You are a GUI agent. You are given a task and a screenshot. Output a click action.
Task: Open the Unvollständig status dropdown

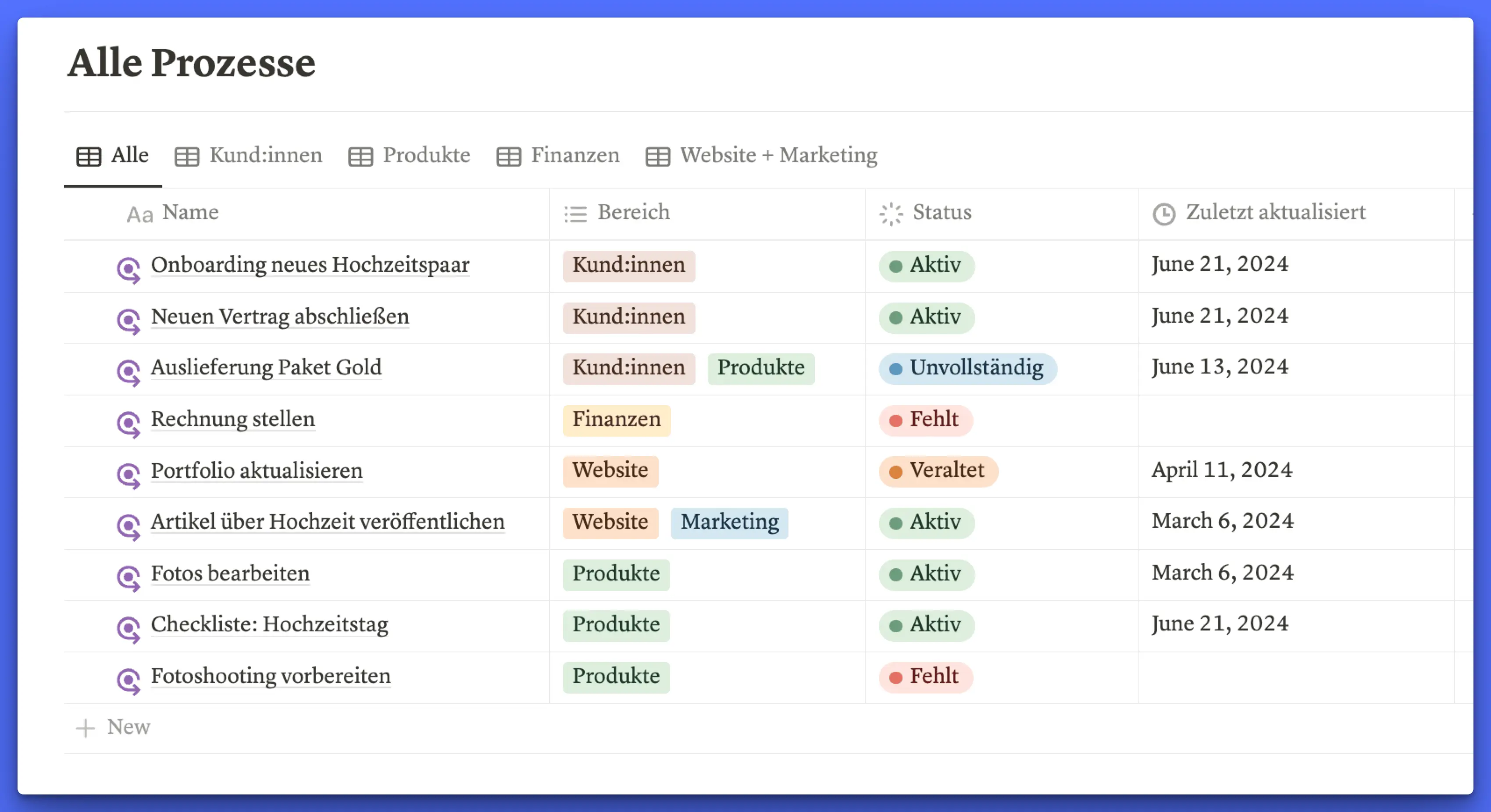coord(968,368)
